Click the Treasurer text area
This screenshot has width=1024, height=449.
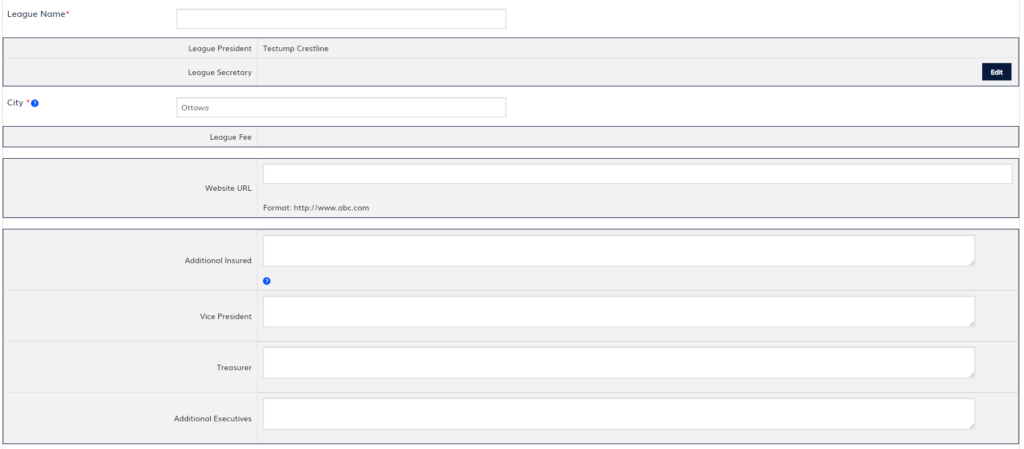618,362
